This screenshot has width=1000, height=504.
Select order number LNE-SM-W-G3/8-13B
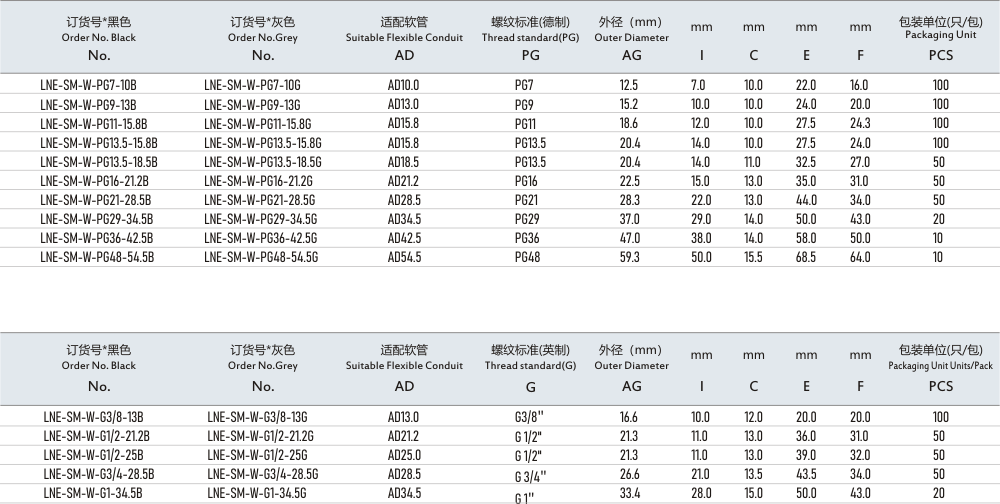[x=94, y=417]
